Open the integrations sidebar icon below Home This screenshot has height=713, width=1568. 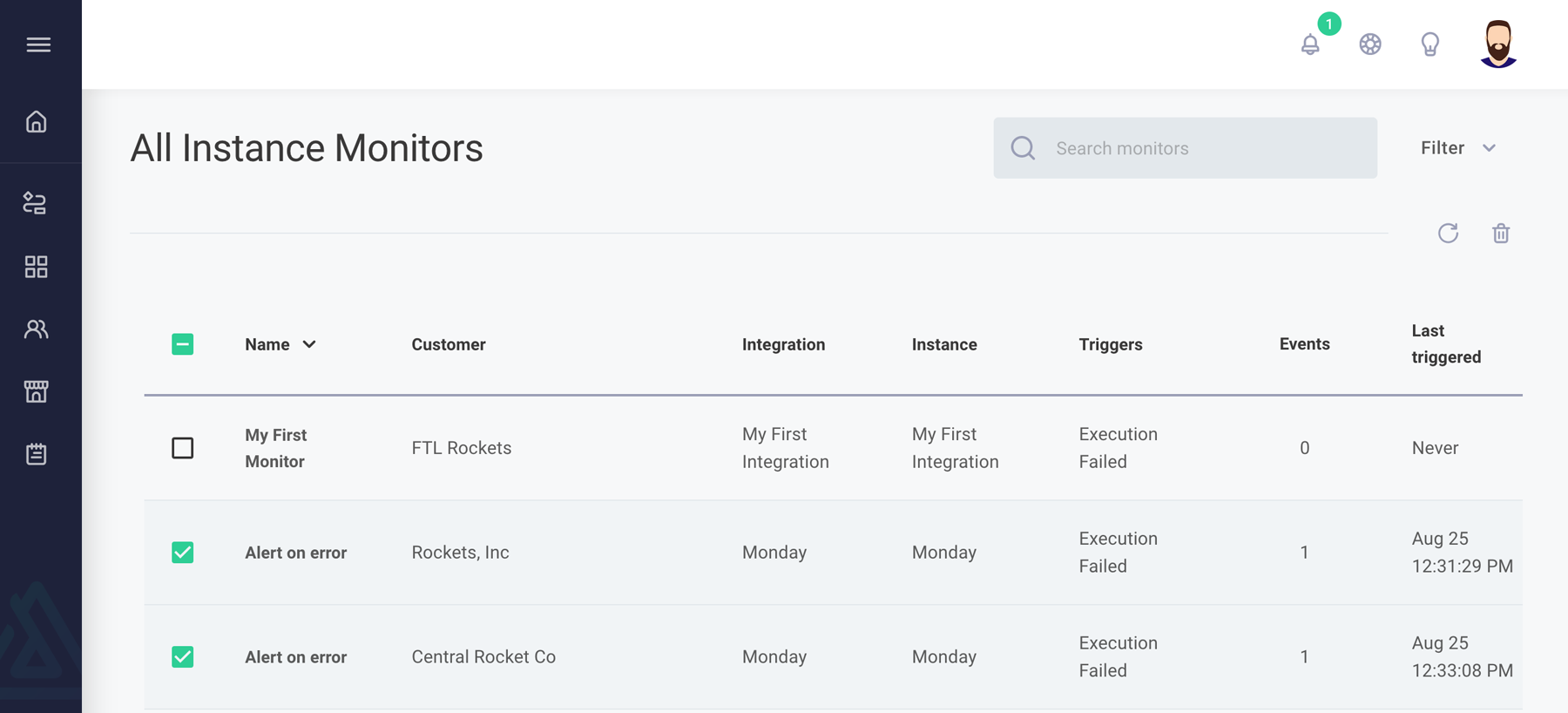[35, 203]
